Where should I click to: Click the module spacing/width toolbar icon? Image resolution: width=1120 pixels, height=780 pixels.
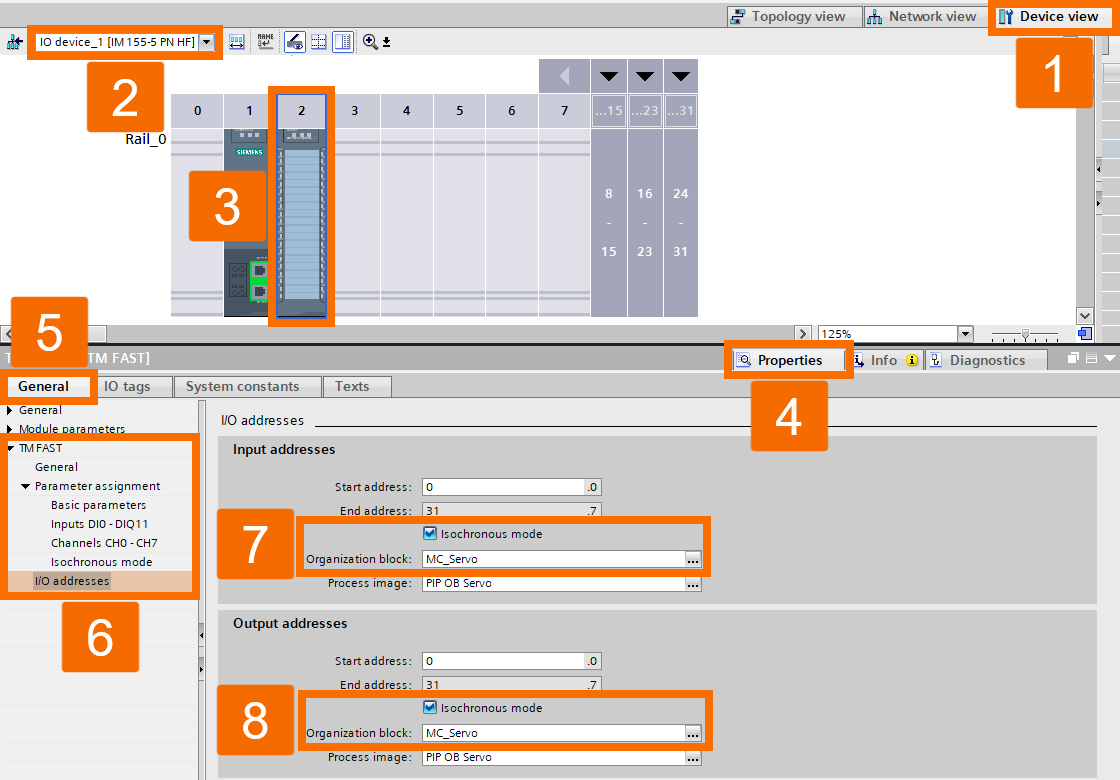[236, 42]
